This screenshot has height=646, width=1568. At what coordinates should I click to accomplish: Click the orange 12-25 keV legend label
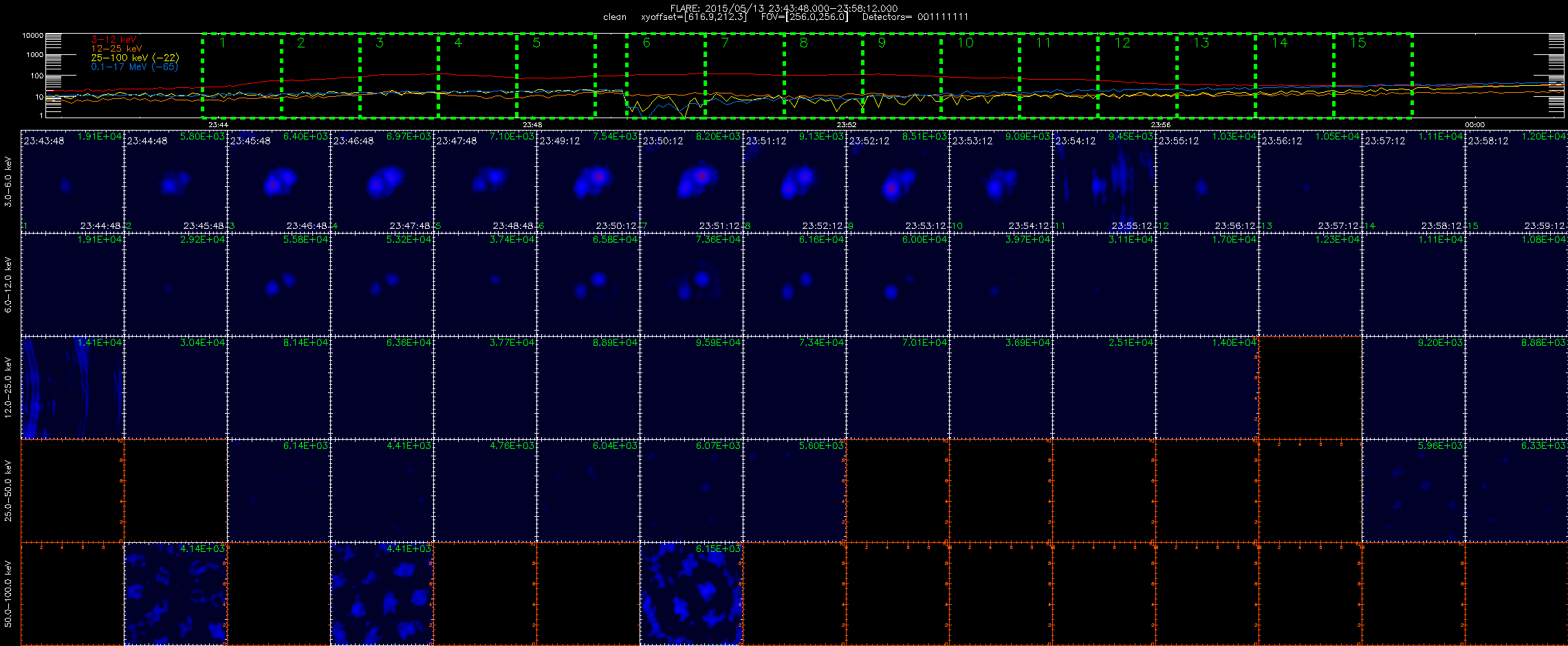coord(116,49)
